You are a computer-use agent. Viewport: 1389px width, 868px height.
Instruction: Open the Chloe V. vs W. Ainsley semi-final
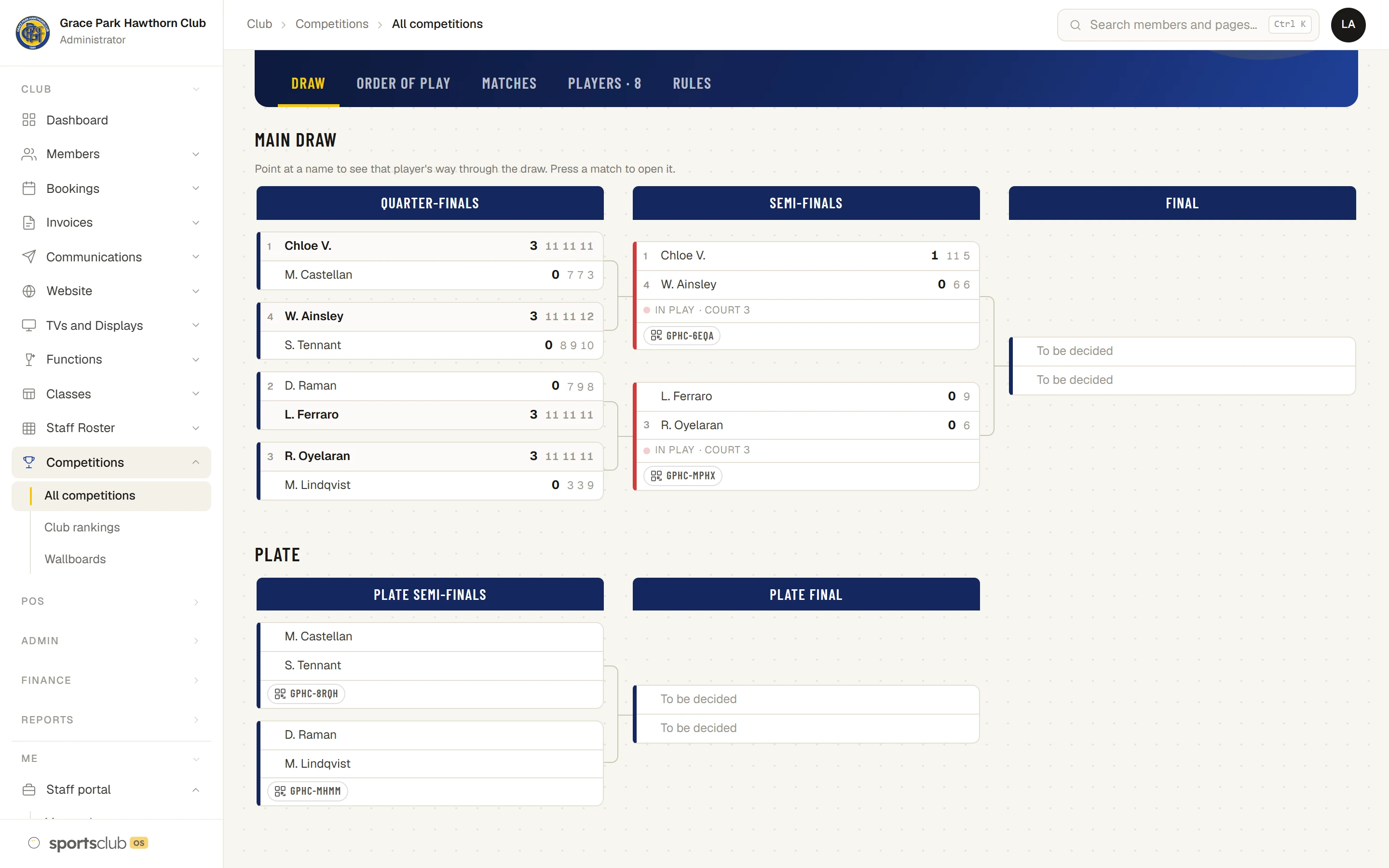[x=806, y=296]
